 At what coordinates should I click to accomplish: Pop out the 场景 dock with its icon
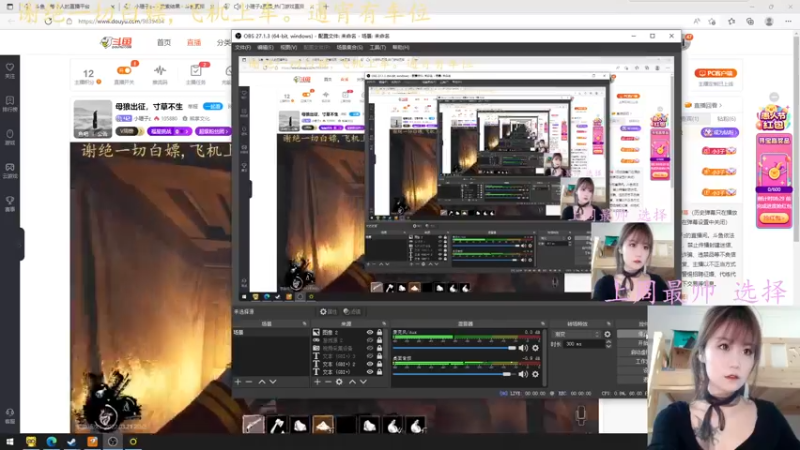click(305, 324)
